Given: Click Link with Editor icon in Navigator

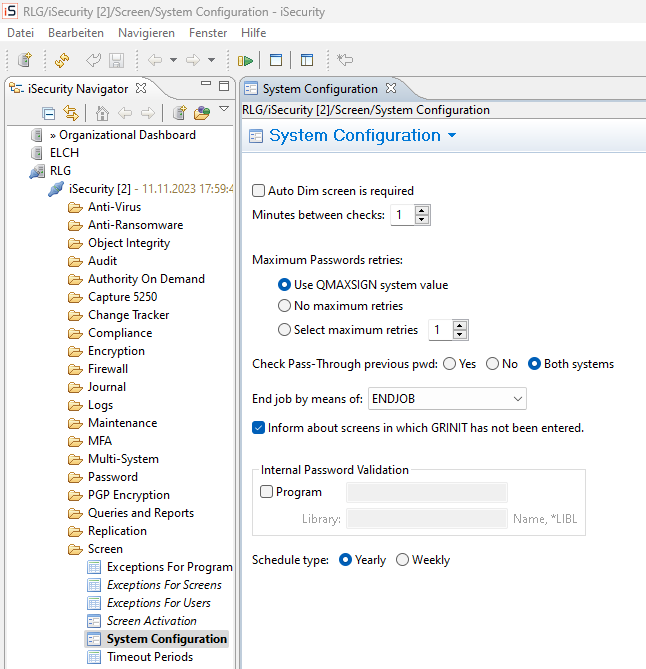Looking at the screenshot, I should 71,113.
